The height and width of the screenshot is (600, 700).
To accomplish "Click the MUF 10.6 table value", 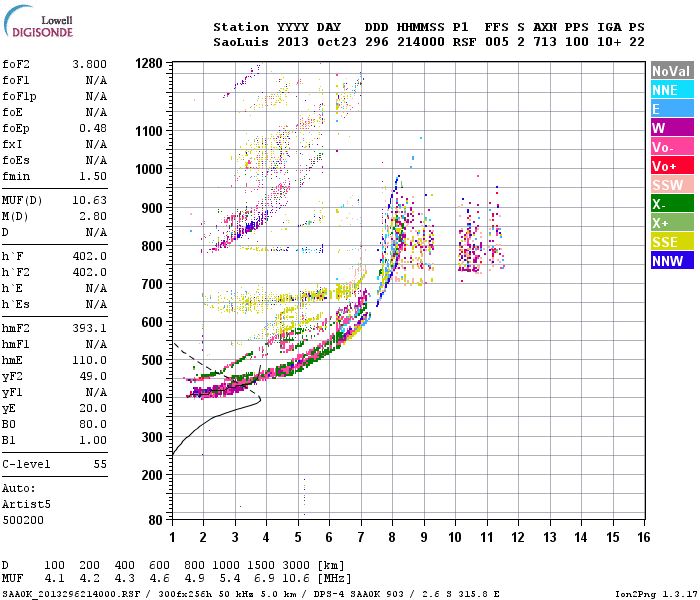I will click(x=296, y=579).
